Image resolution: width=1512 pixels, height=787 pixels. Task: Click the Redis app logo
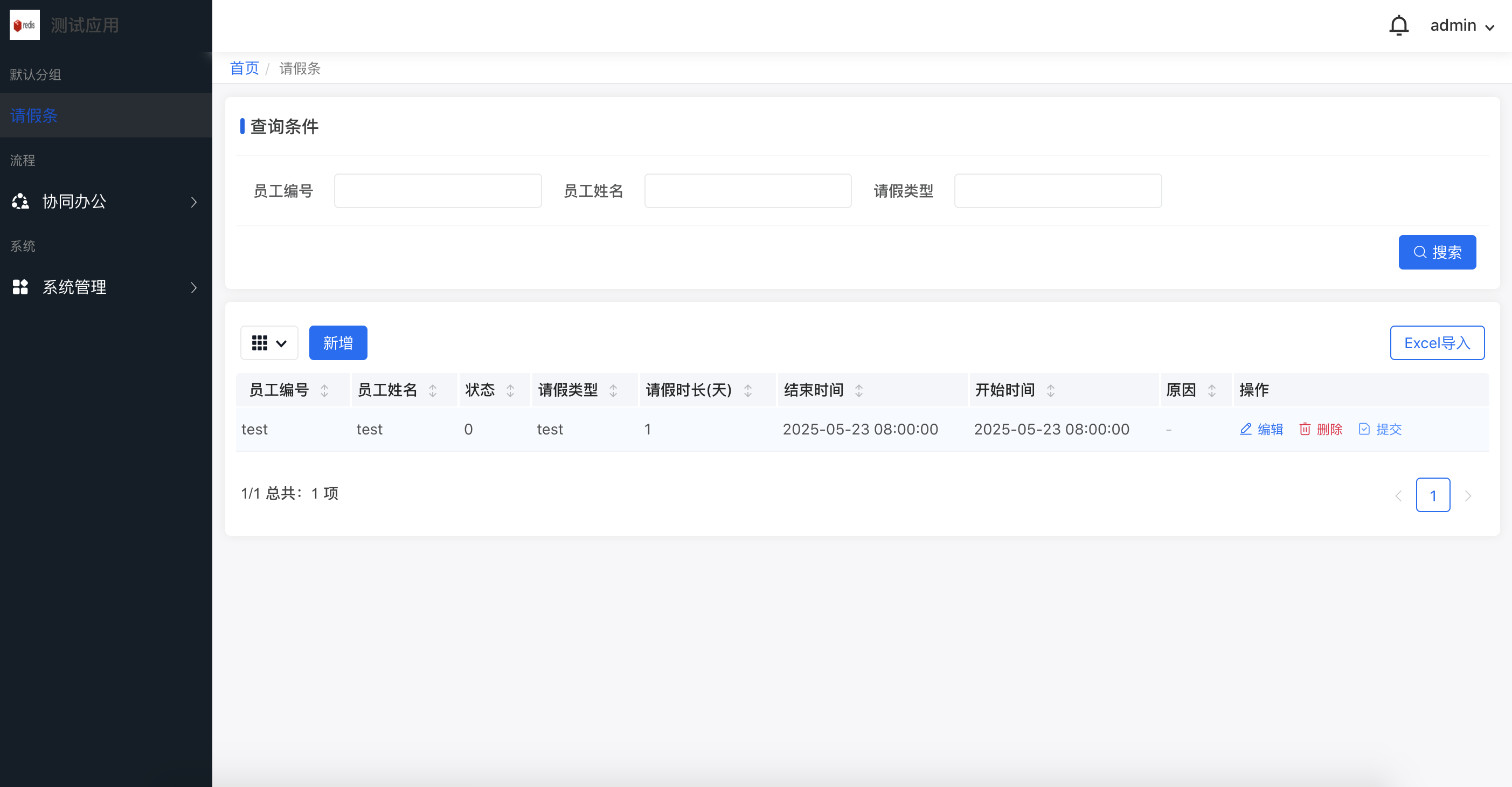(x=25, y=25)
